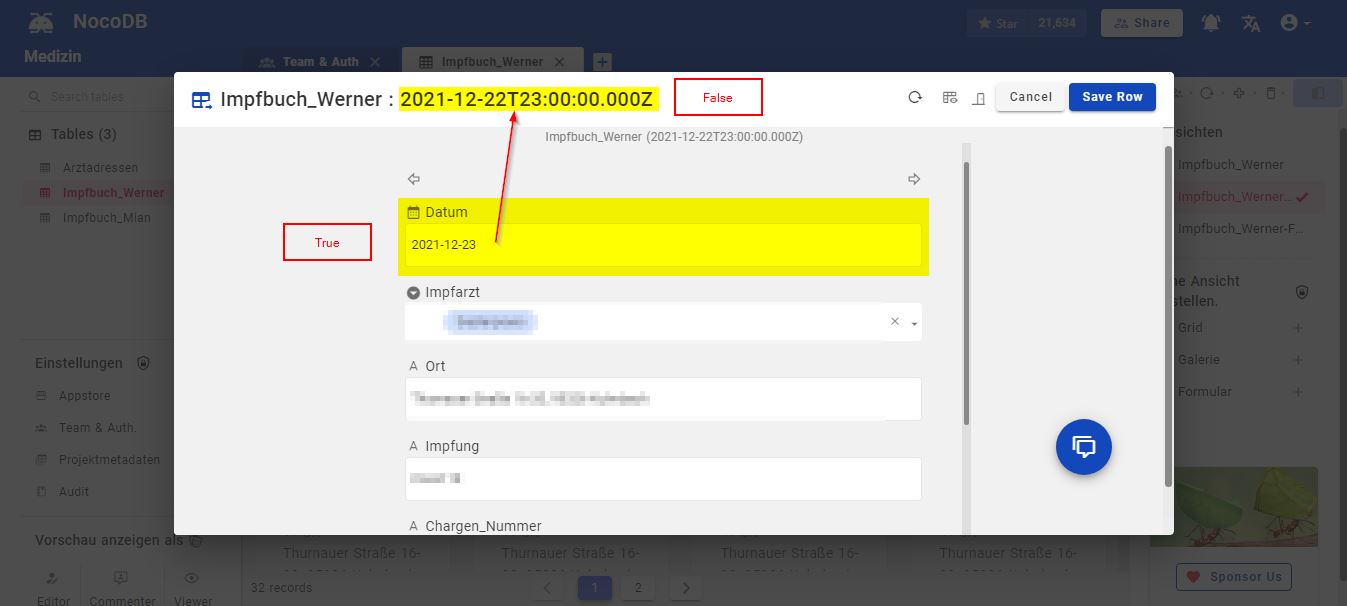Open the comment bubble button in record modal
Image resolution: width=1347 pixels, height=606 pixels.
tap(1083, 447)
